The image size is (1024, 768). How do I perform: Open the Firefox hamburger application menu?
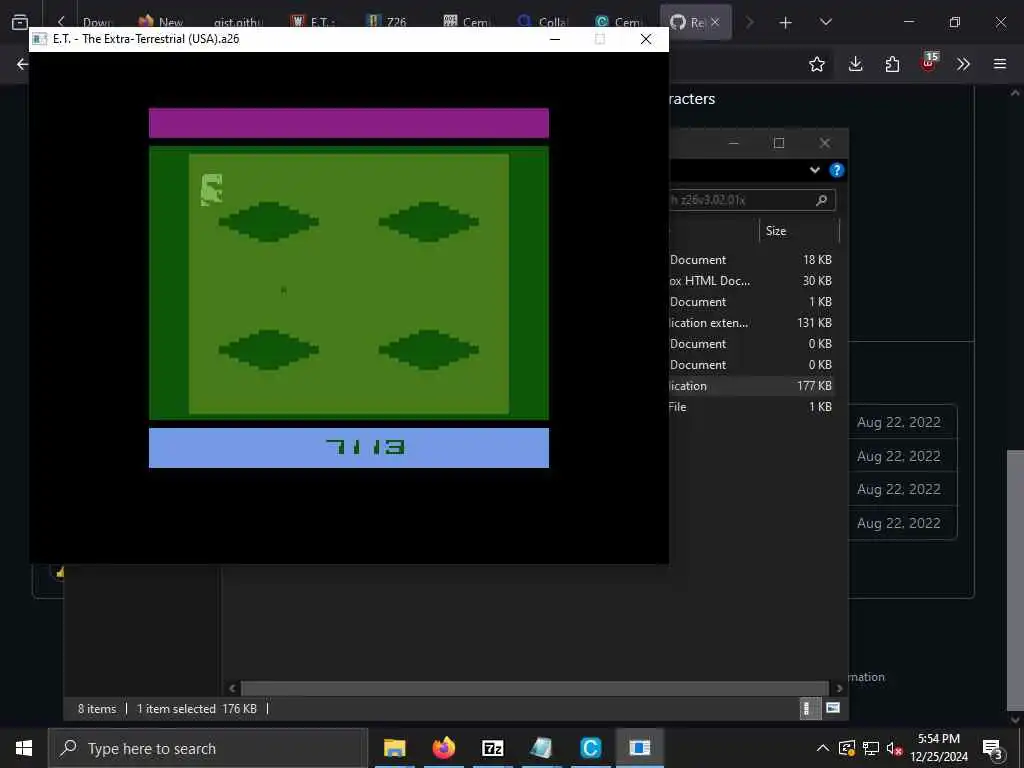pos(1000,64)
